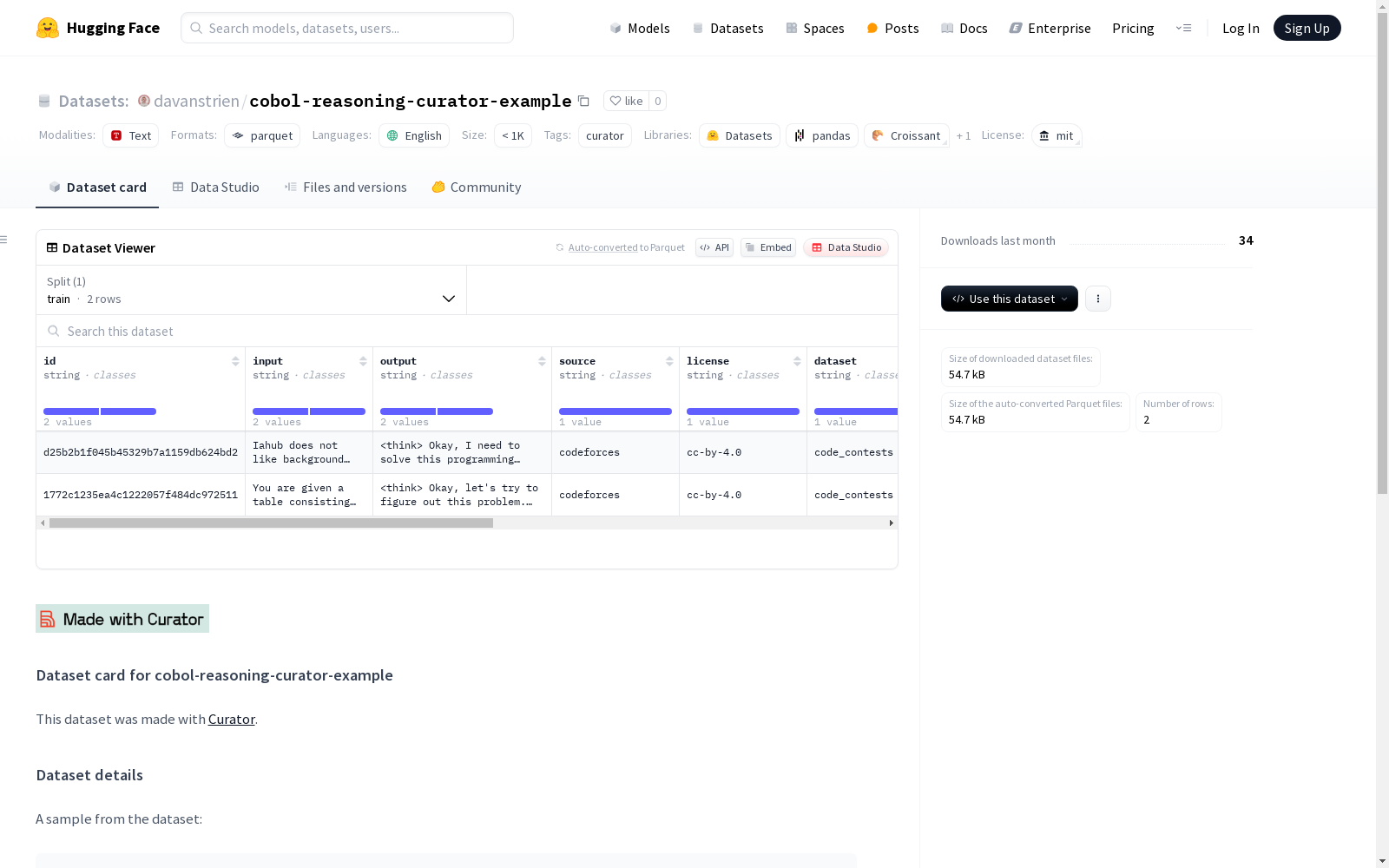Open the Files and versions tab
Screen dimensions: 1389x868
click(346, 187)
